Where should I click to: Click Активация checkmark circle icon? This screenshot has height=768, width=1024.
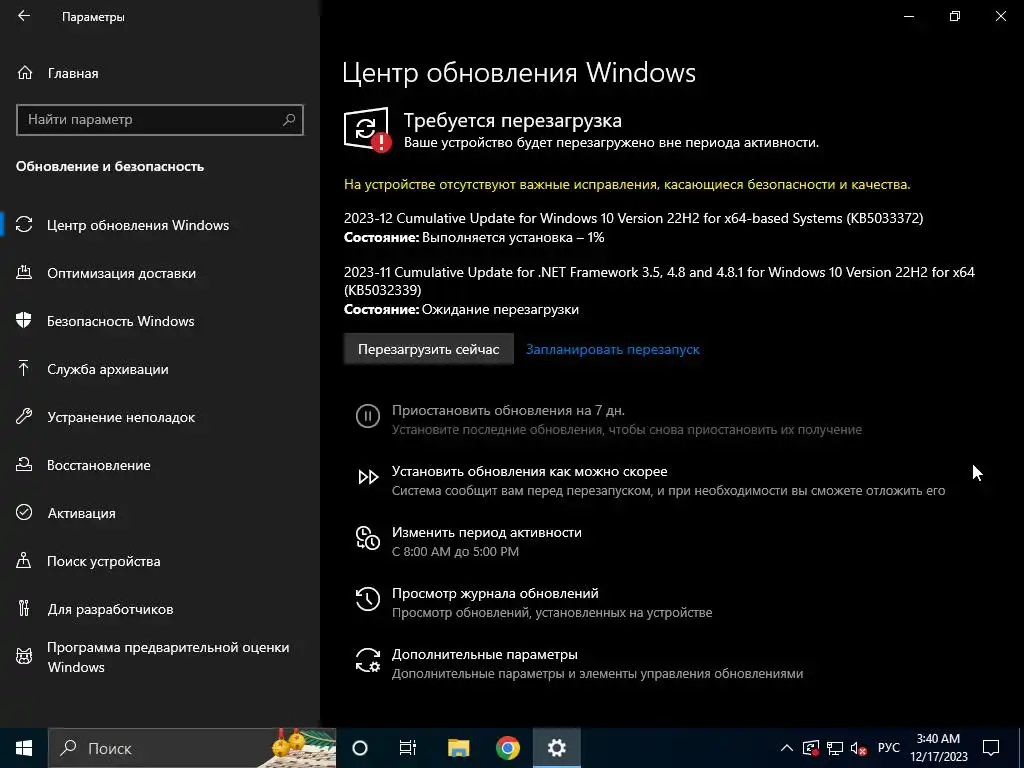point(24,513)
